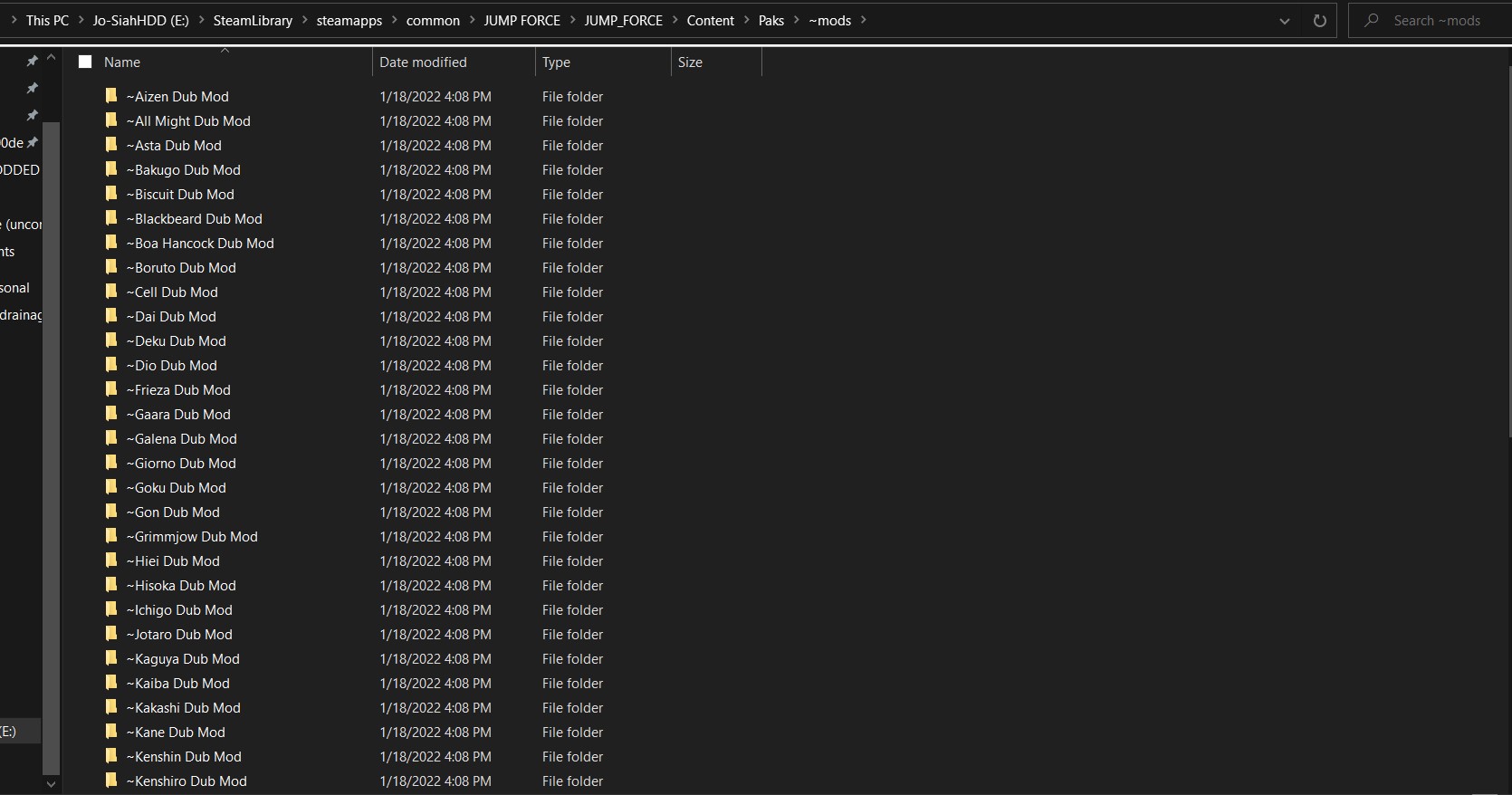Click the ~Giorno Dub Mod folder icon
1512x795 pixels.
tap(111, 463)
